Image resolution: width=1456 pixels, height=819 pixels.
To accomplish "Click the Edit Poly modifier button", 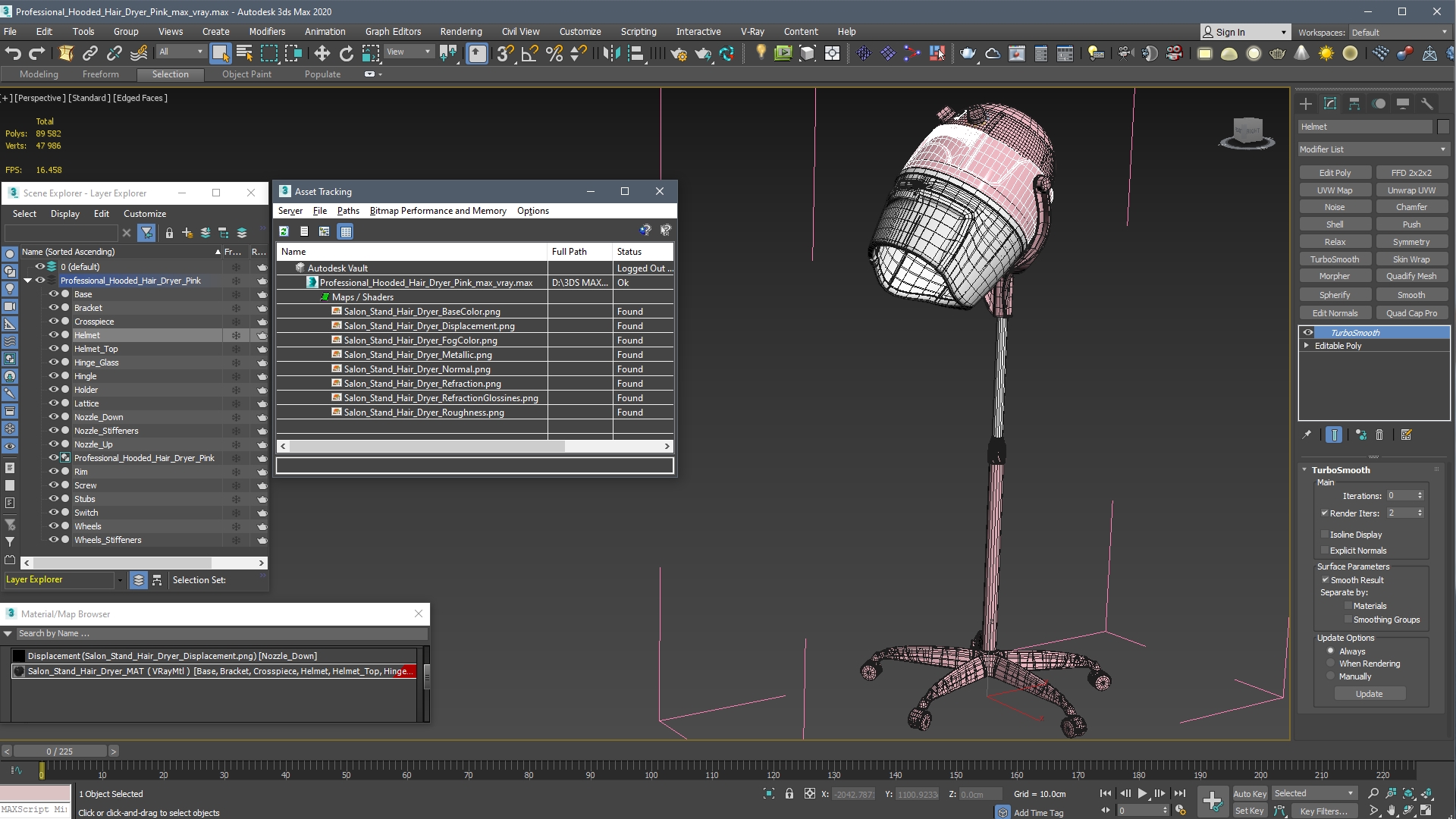I will pyautogui.click(x=1335, y=173).
